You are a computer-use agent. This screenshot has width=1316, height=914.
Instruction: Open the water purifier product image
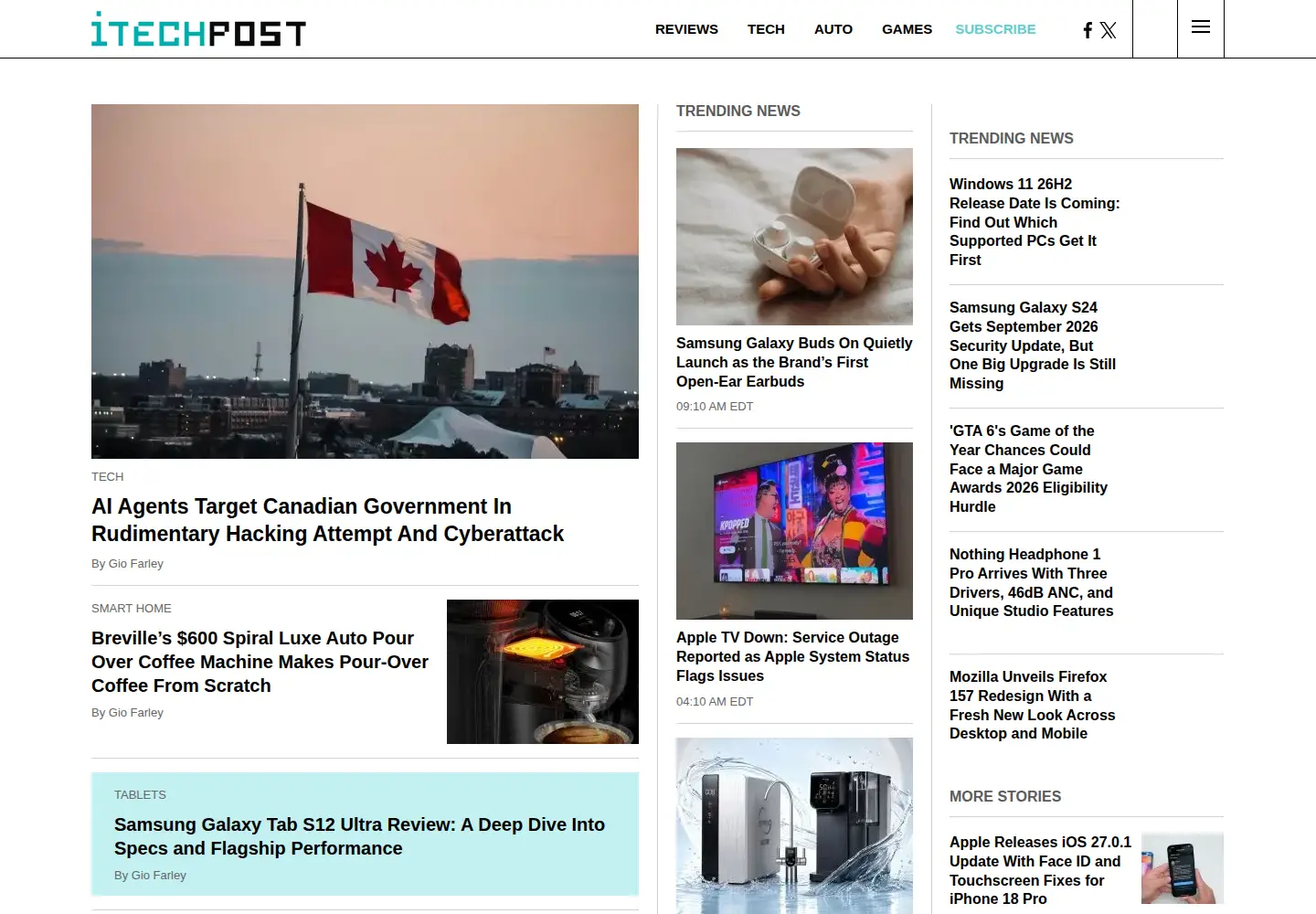(794, 825)
